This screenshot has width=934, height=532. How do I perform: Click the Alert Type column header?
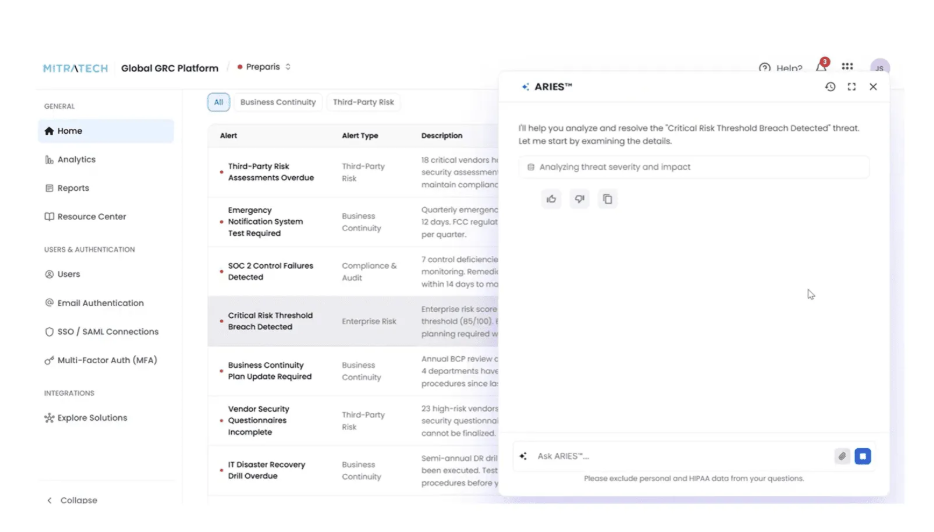[x=360, y=136]
